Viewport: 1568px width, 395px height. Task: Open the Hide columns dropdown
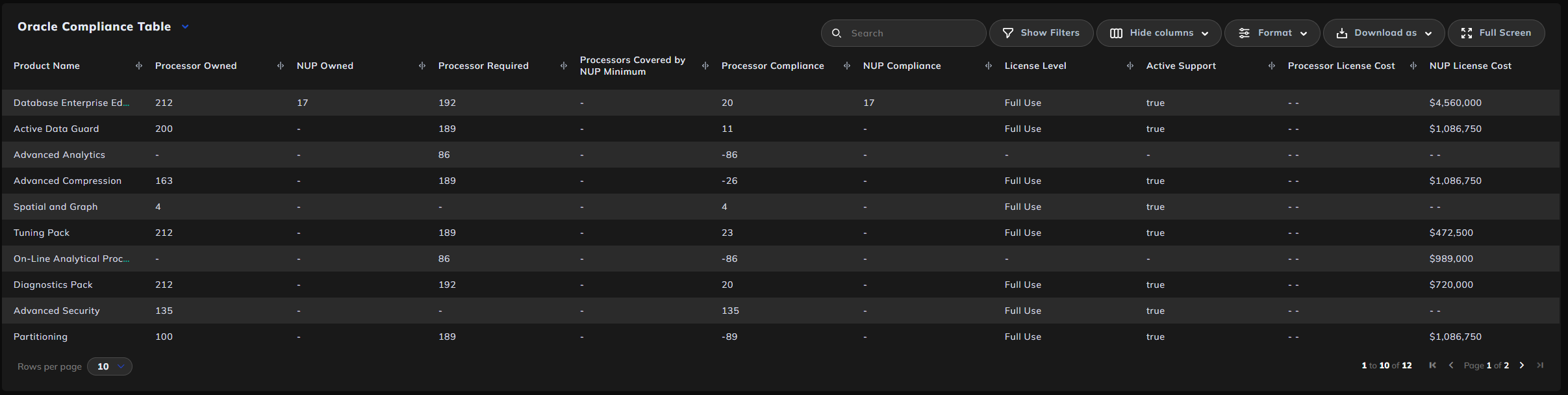click(1159, 33)
